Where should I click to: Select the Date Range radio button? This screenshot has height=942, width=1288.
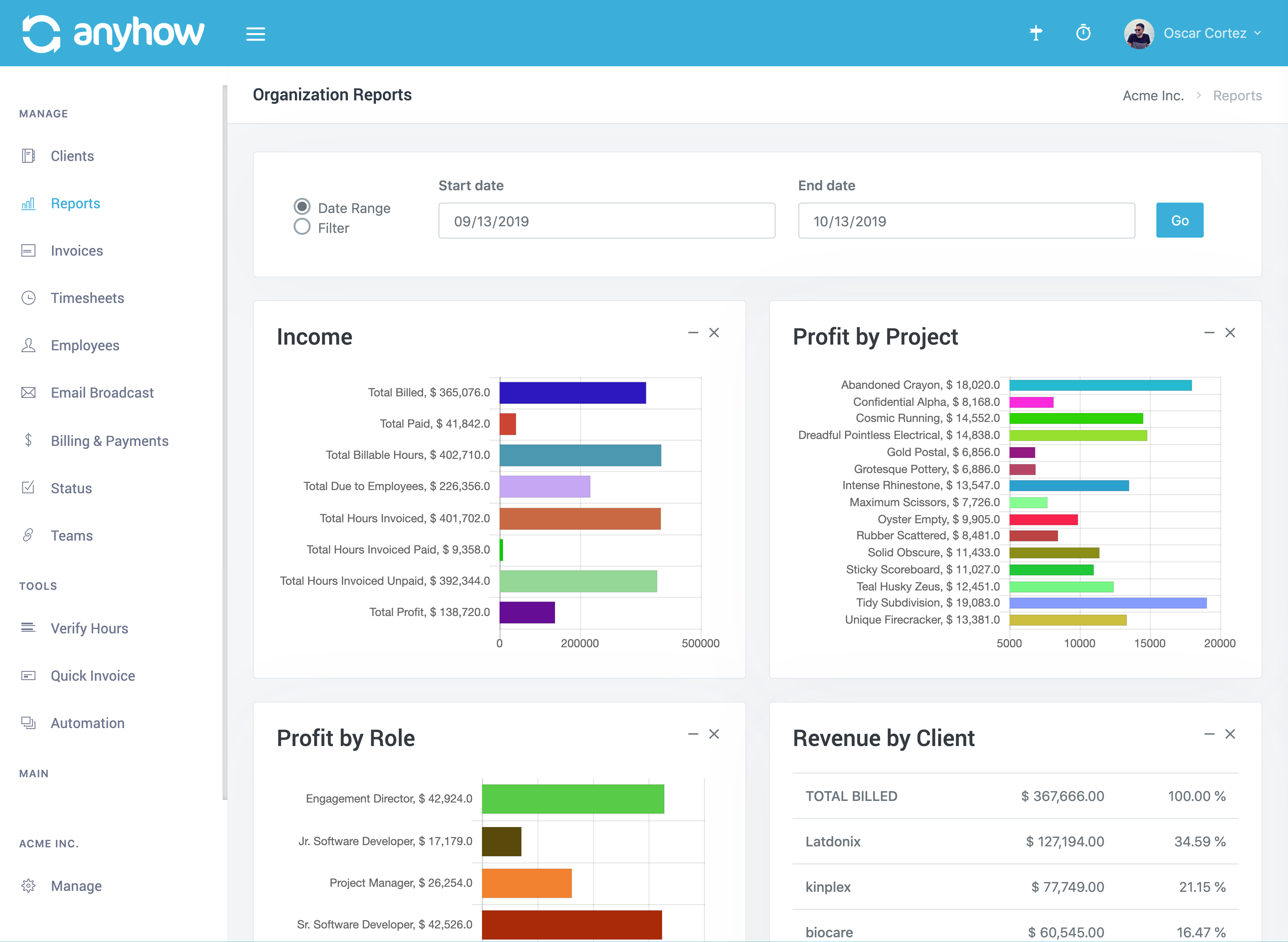302,207
